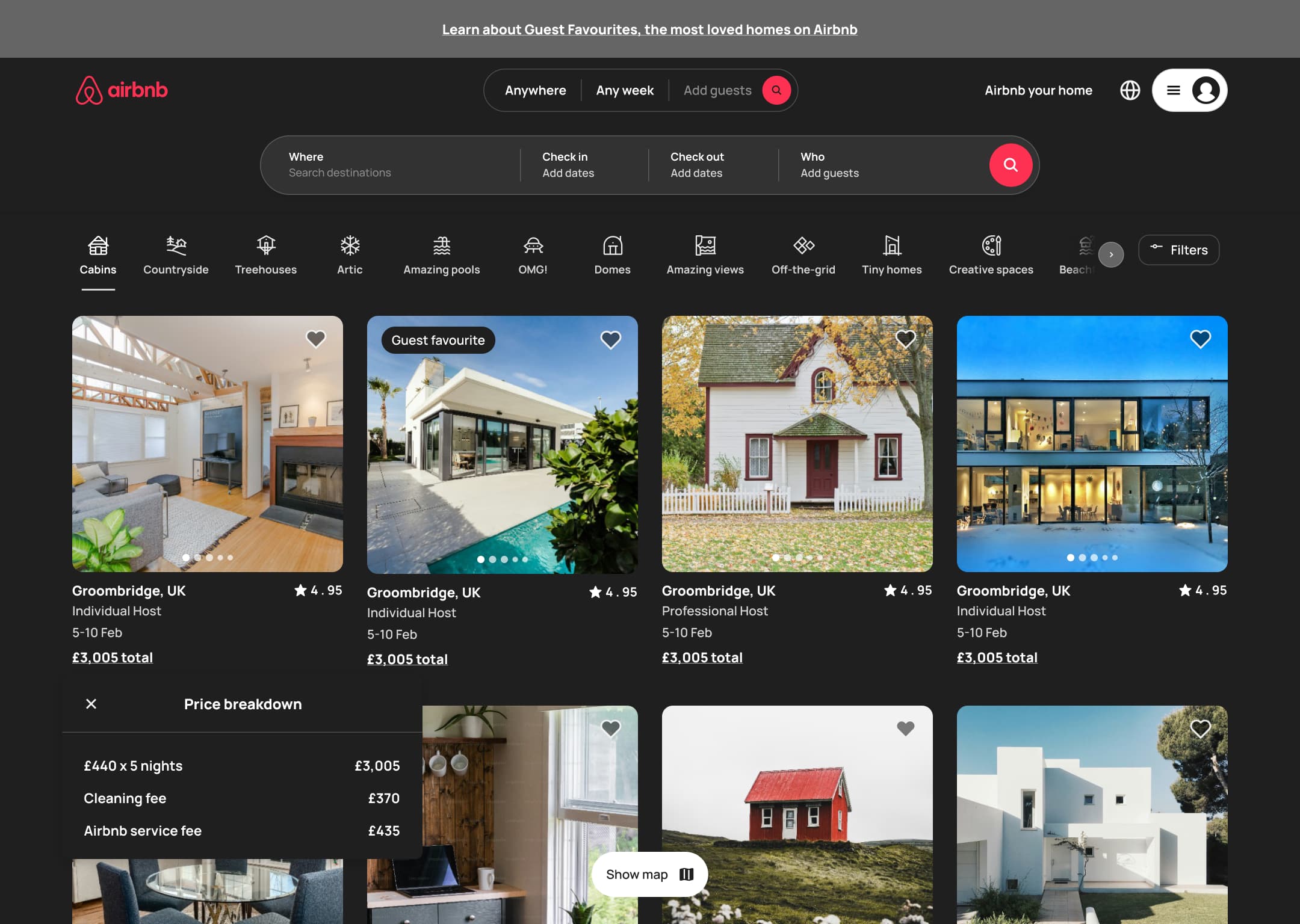The height and width of the screenshot is (924, 1300).
Task: Click the large red search button
Action: (x=1011, y=165)
